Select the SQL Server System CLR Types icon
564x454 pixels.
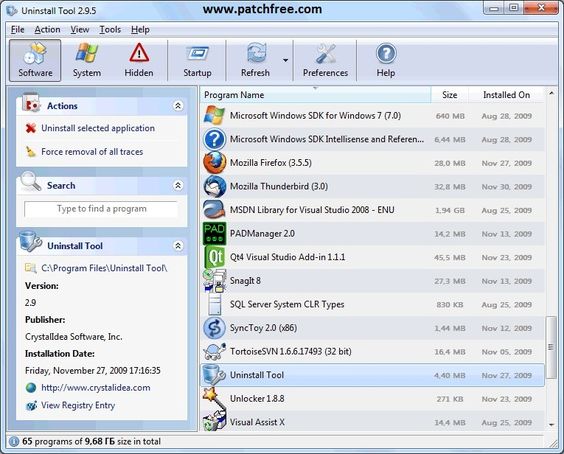coord(214,304)
